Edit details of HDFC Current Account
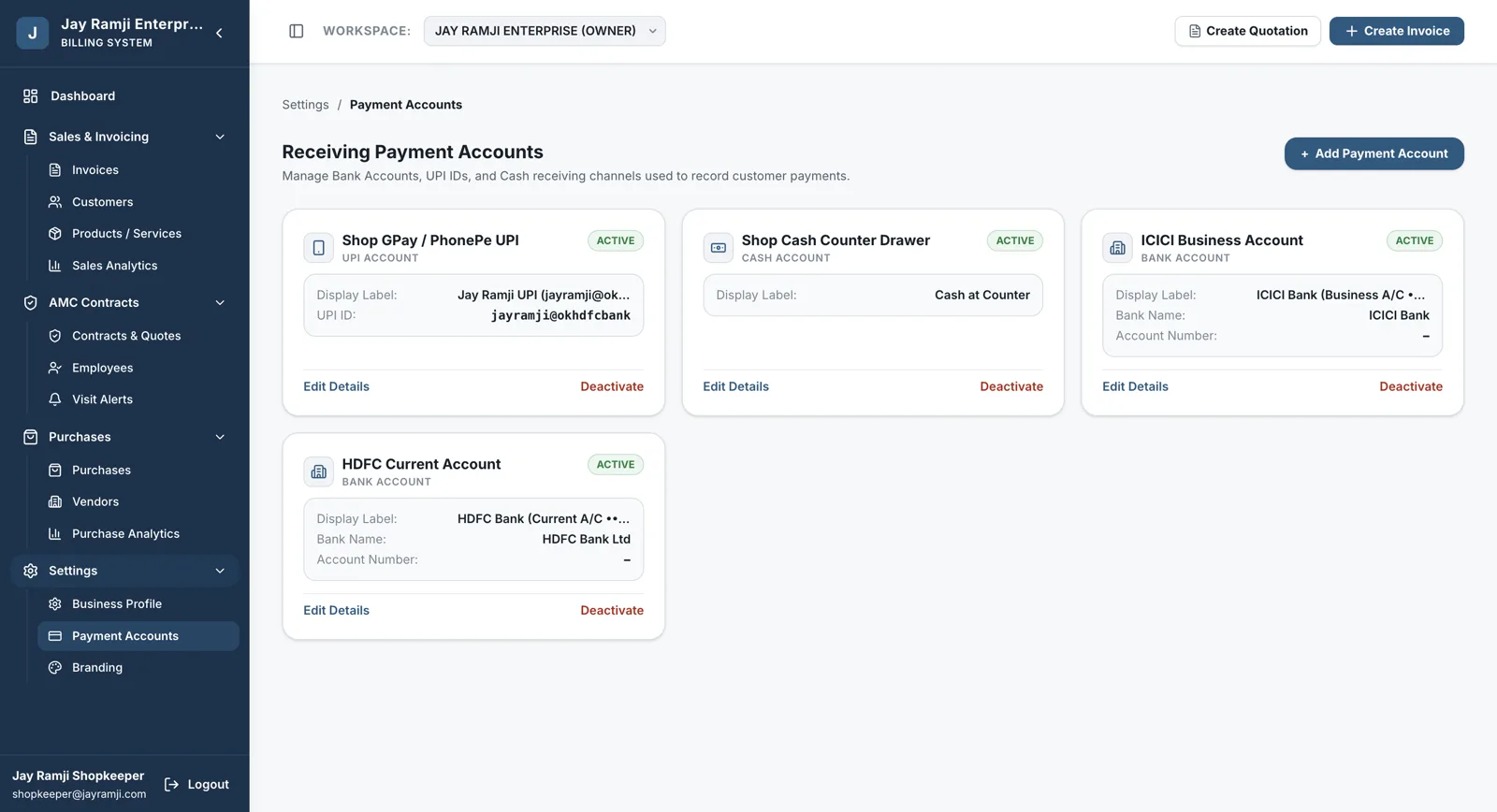 pyautogui.click(x=336, y=610)
